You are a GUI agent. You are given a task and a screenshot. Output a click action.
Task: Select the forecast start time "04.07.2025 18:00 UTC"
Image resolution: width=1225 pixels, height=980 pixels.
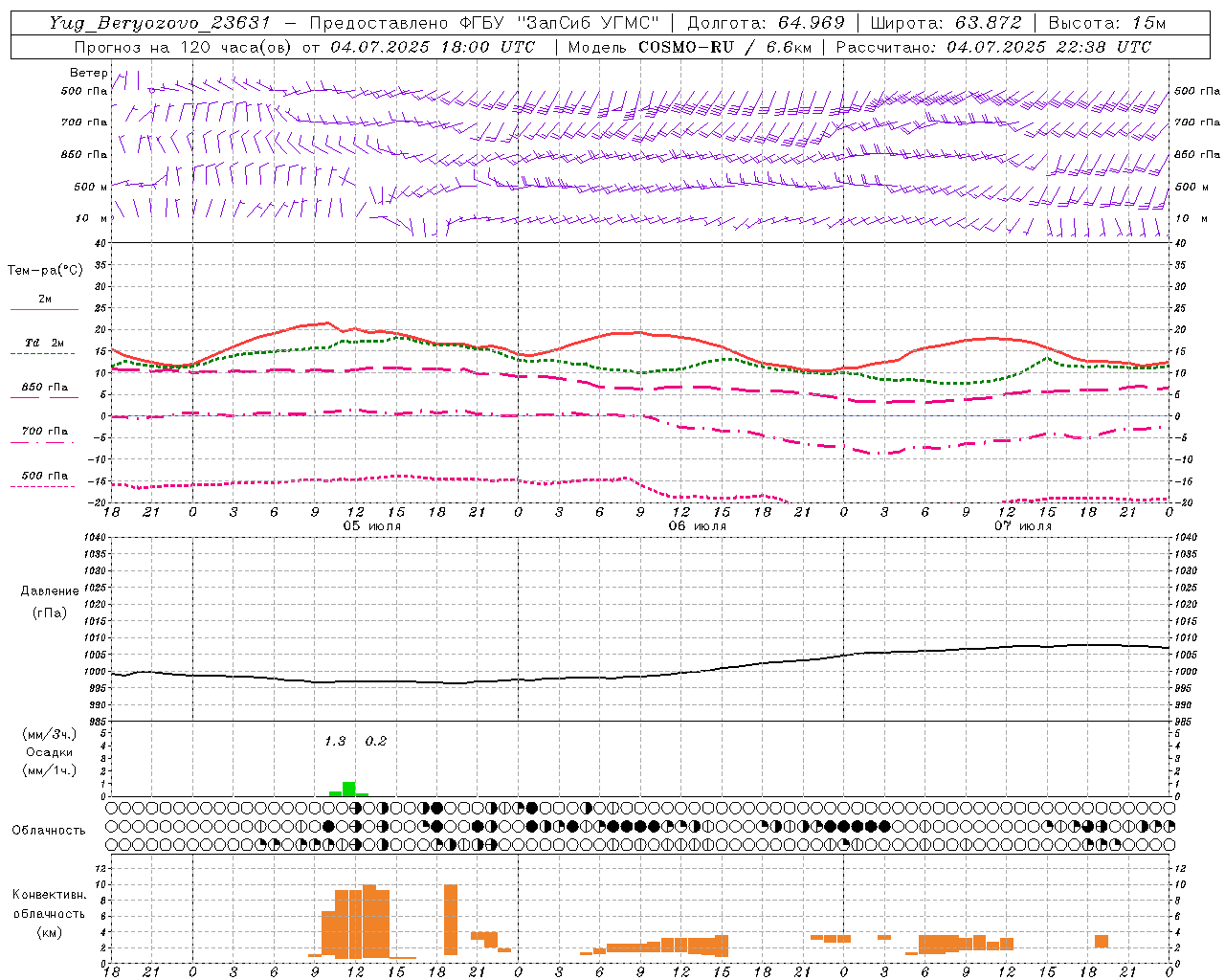(x=433, y=47)
